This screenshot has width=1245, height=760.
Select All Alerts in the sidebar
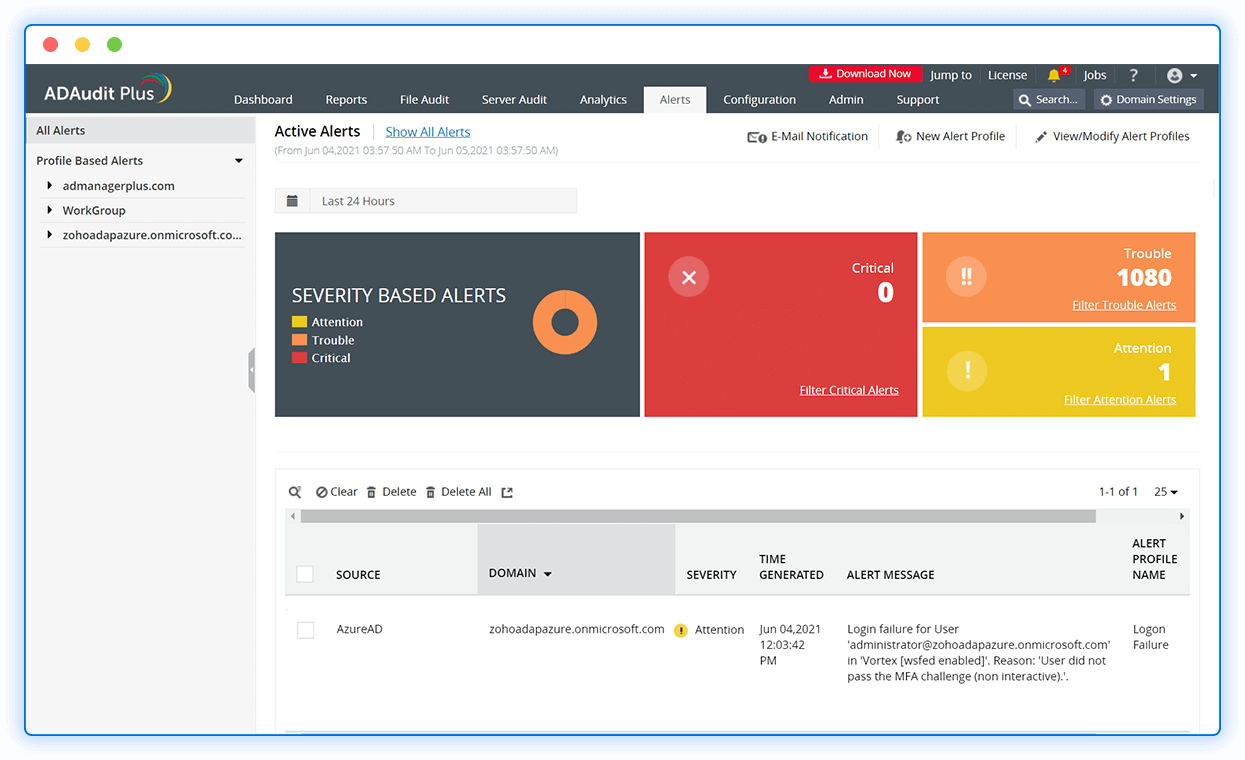[140, 130]
